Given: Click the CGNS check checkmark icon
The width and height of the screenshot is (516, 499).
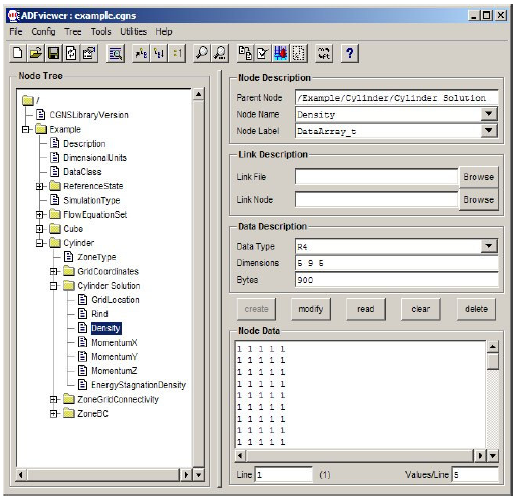Looking at the screenshot, I should click(263, 53).
